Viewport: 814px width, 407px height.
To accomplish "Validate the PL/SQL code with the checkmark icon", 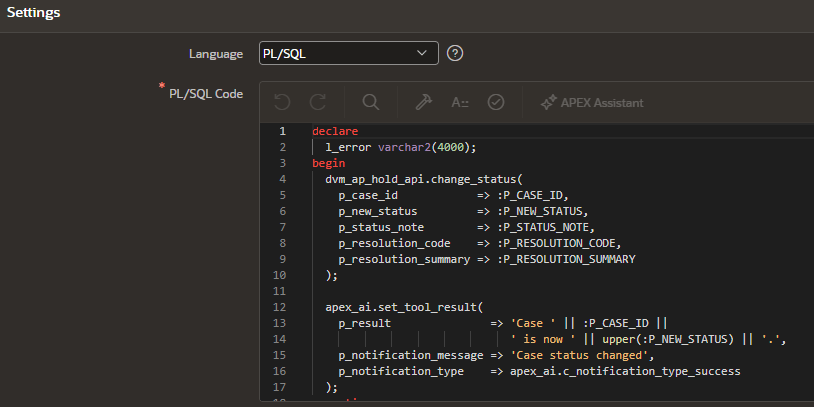I will coord(496,103).
